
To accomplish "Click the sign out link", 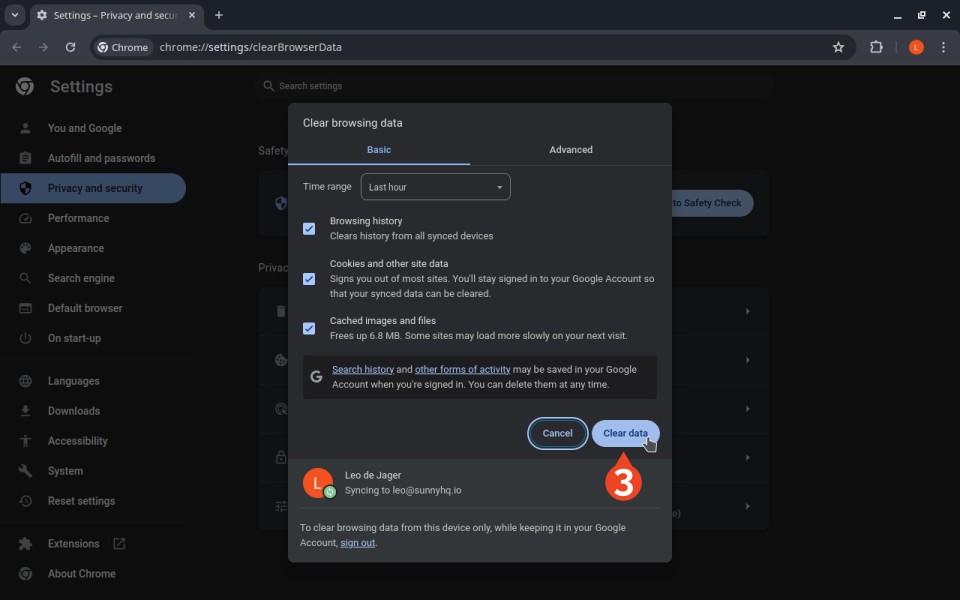I will click(x=357, y=543).
